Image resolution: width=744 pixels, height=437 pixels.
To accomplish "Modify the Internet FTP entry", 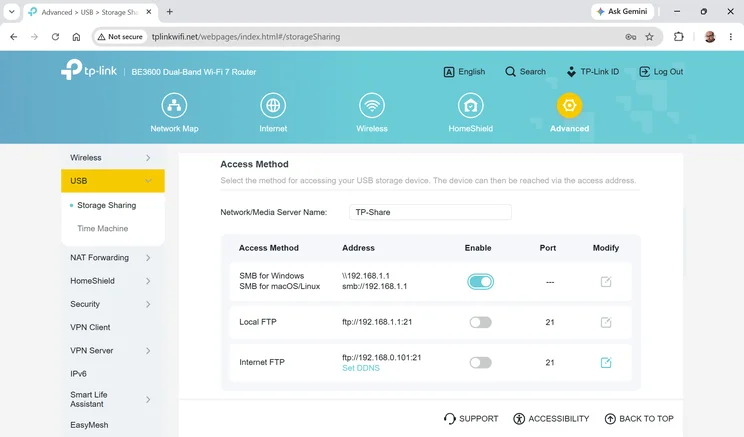I will (606, 363).
